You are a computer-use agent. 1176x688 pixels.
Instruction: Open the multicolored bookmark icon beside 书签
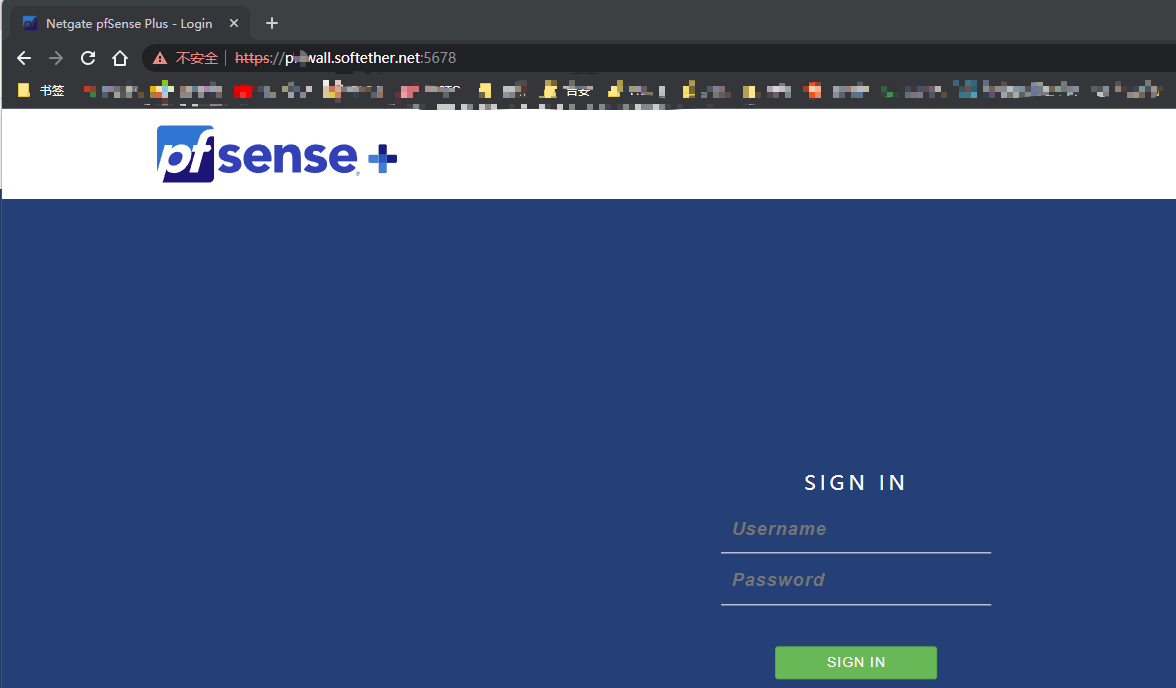[x=161, y=91]
